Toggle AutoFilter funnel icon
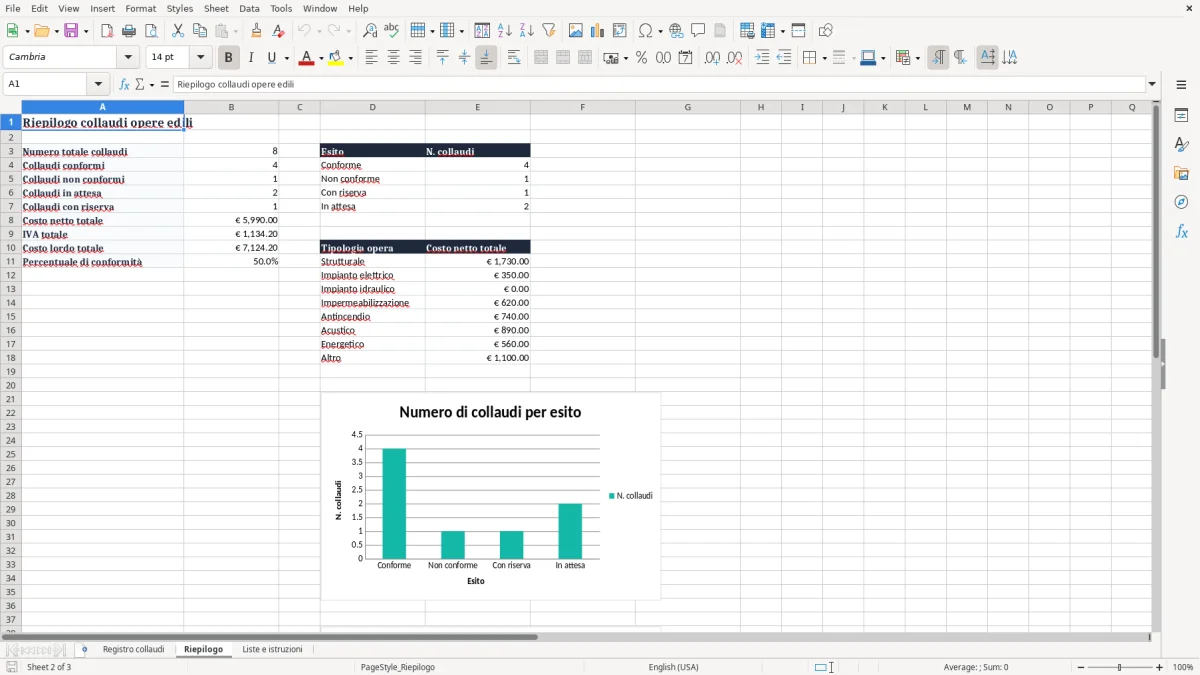Viewport: 1200px width, 675px height. [549, 31]
